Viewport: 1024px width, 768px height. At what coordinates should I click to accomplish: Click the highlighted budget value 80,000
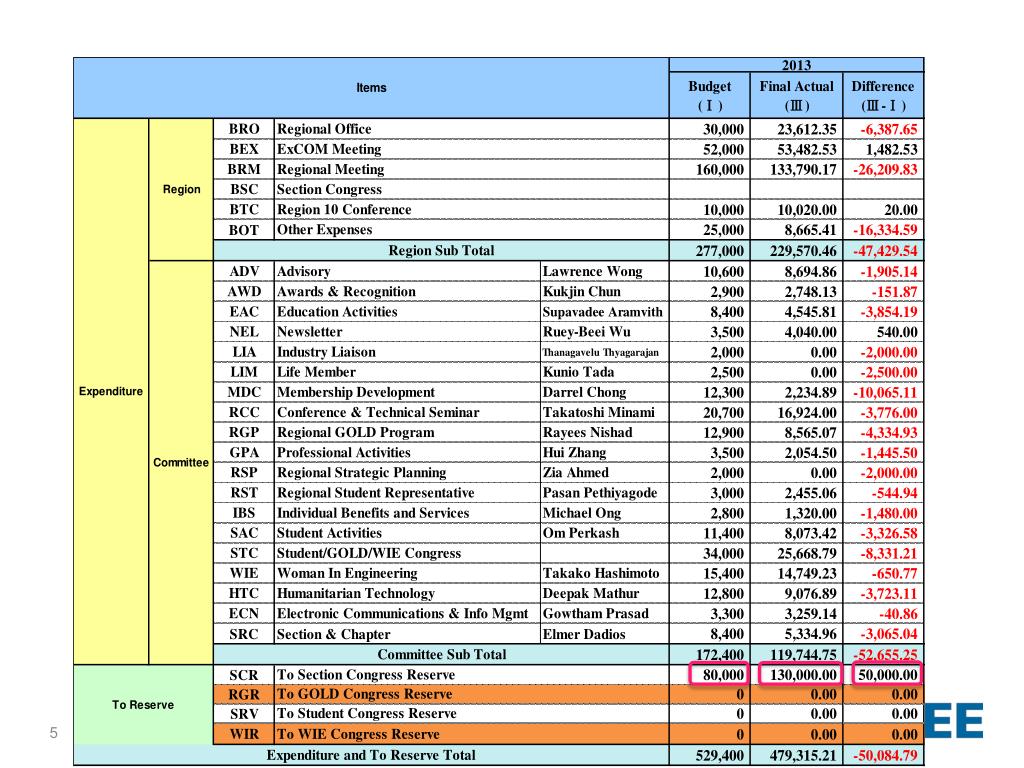coord(718,675)
